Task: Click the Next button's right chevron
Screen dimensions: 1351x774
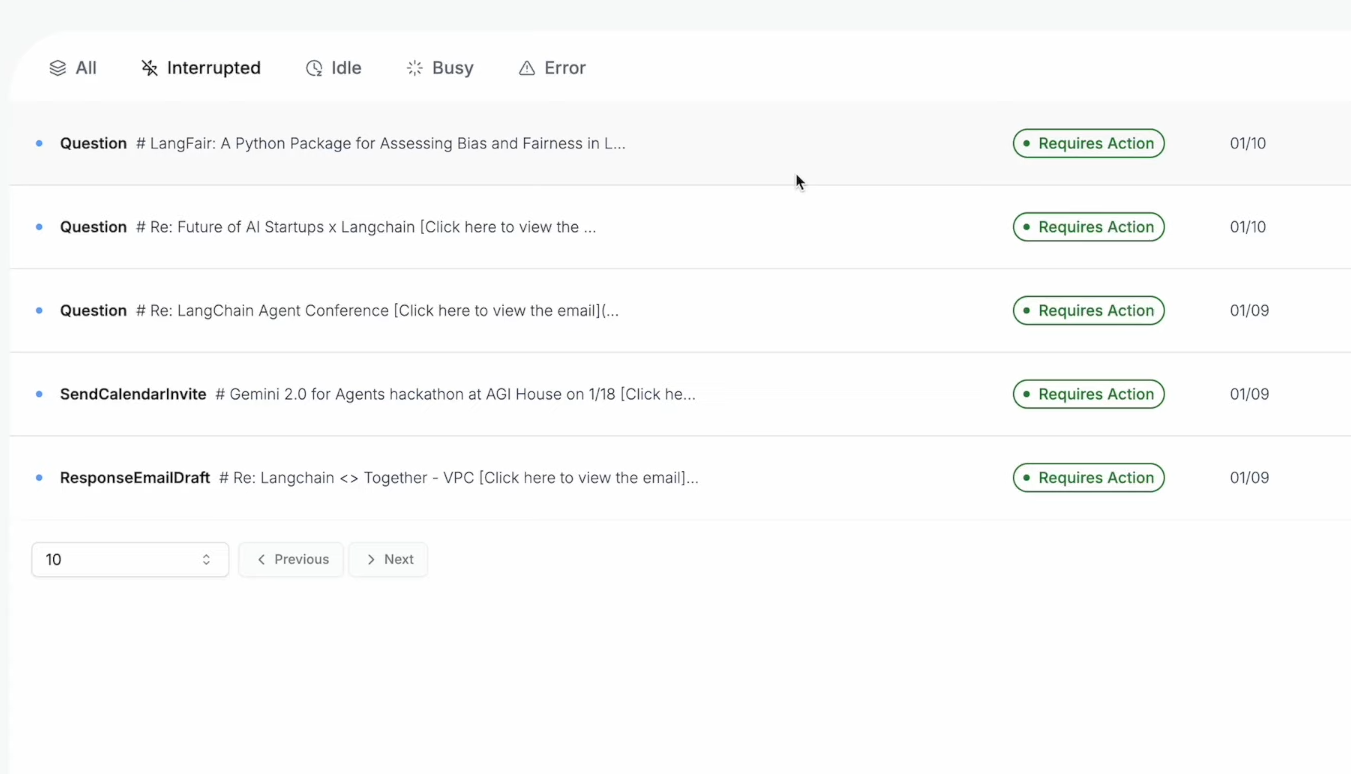Action: click(x=371, y=560)
